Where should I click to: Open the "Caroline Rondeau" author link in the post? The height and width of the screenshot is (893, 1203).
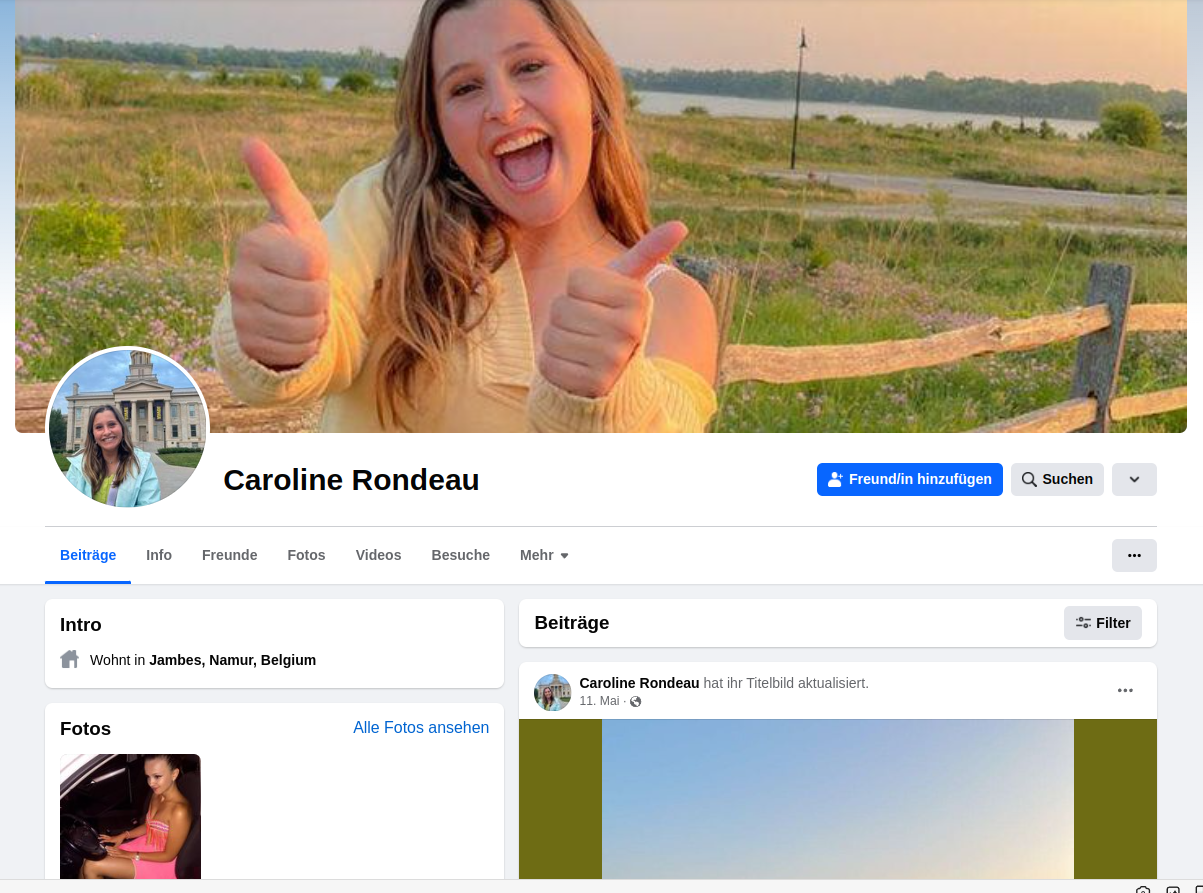coord(639,683)
